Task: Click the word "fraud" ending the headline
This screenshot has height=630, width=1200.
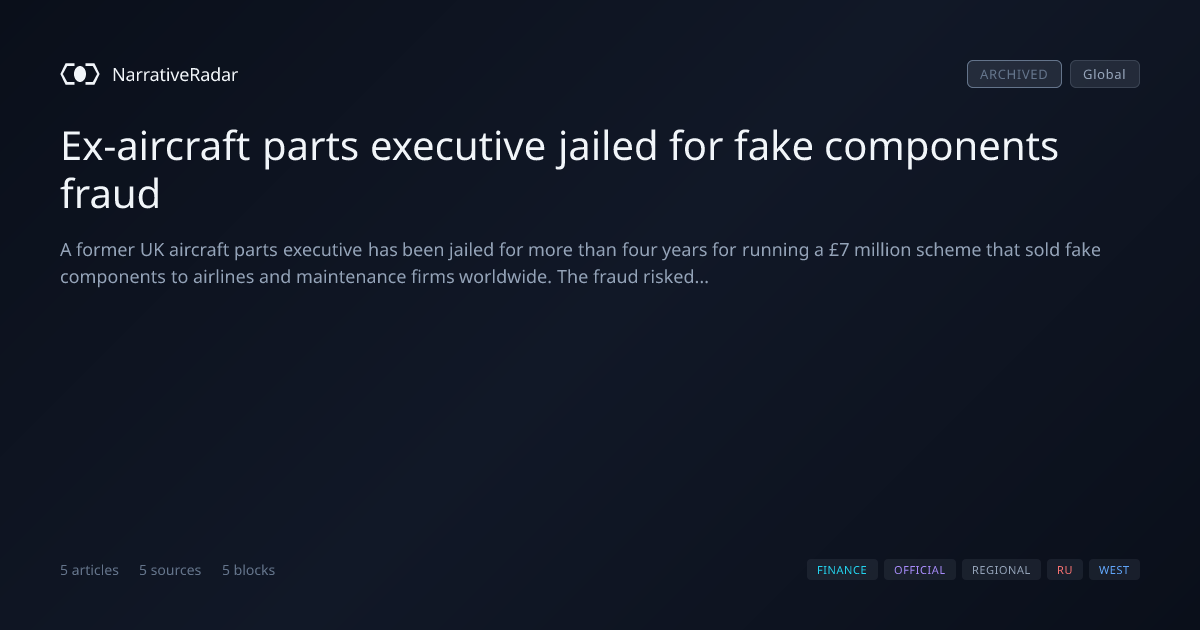Action: click(x=110, y=194)
